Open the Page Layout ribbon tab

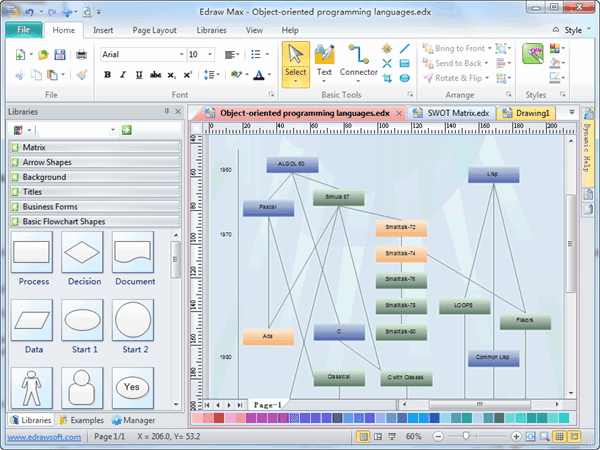[x=154, y=30]
